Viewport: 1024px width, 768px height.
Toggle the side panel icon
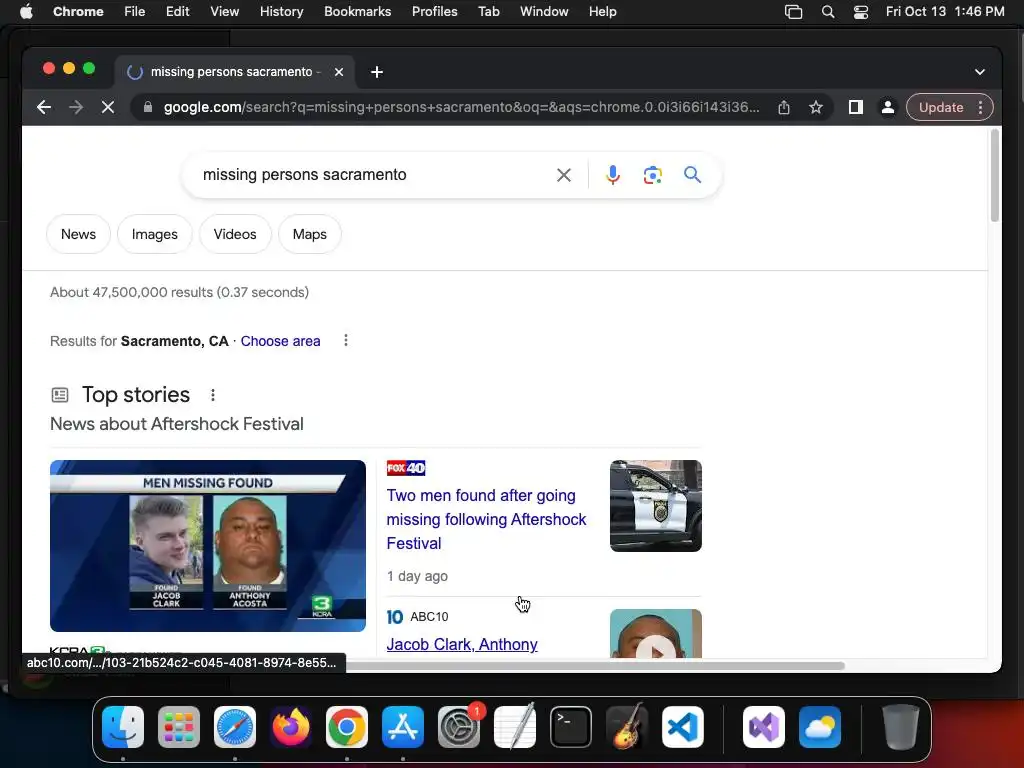pyautogui.click(x=856, y=107)
